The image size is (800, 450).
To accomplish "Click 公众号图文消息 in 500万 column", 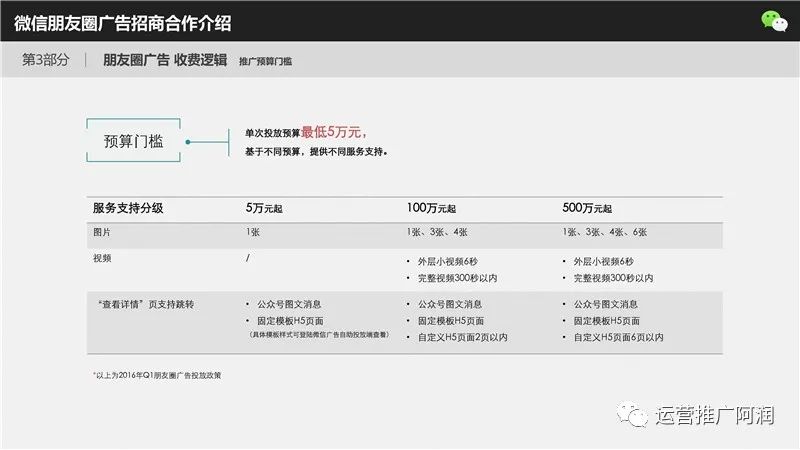I will point(605,304).
